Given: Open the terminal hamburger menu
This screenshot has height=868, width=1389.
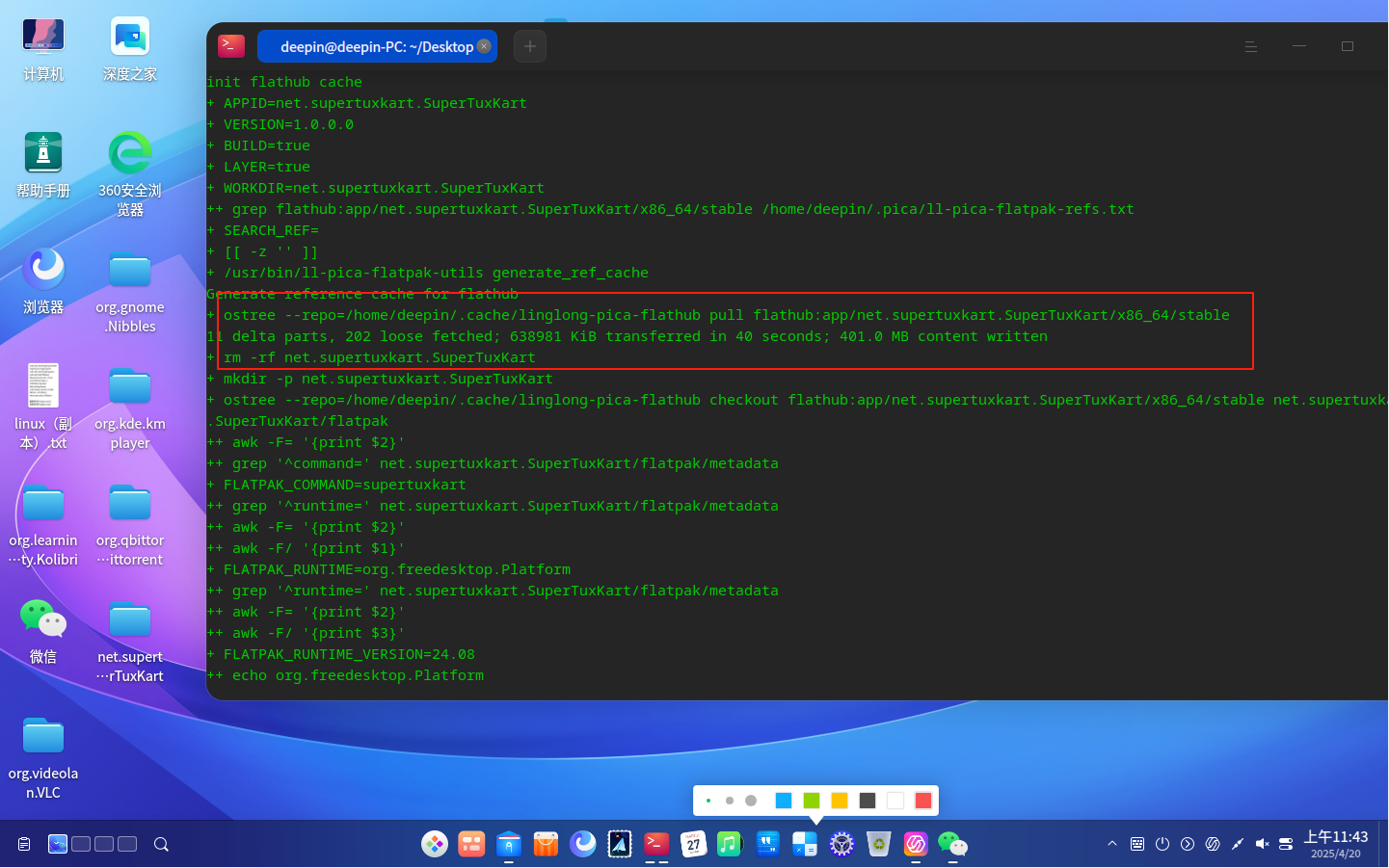Looking at the screenshot, I should click(x=1251, y=46).
